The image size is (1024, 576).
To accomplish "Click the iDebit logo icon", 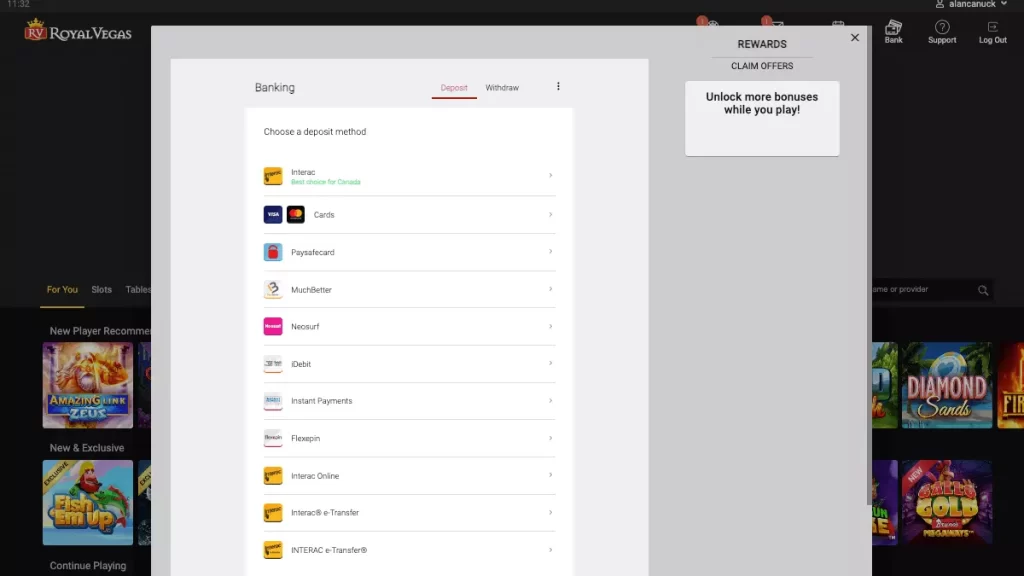I will (x=273, y=364).
